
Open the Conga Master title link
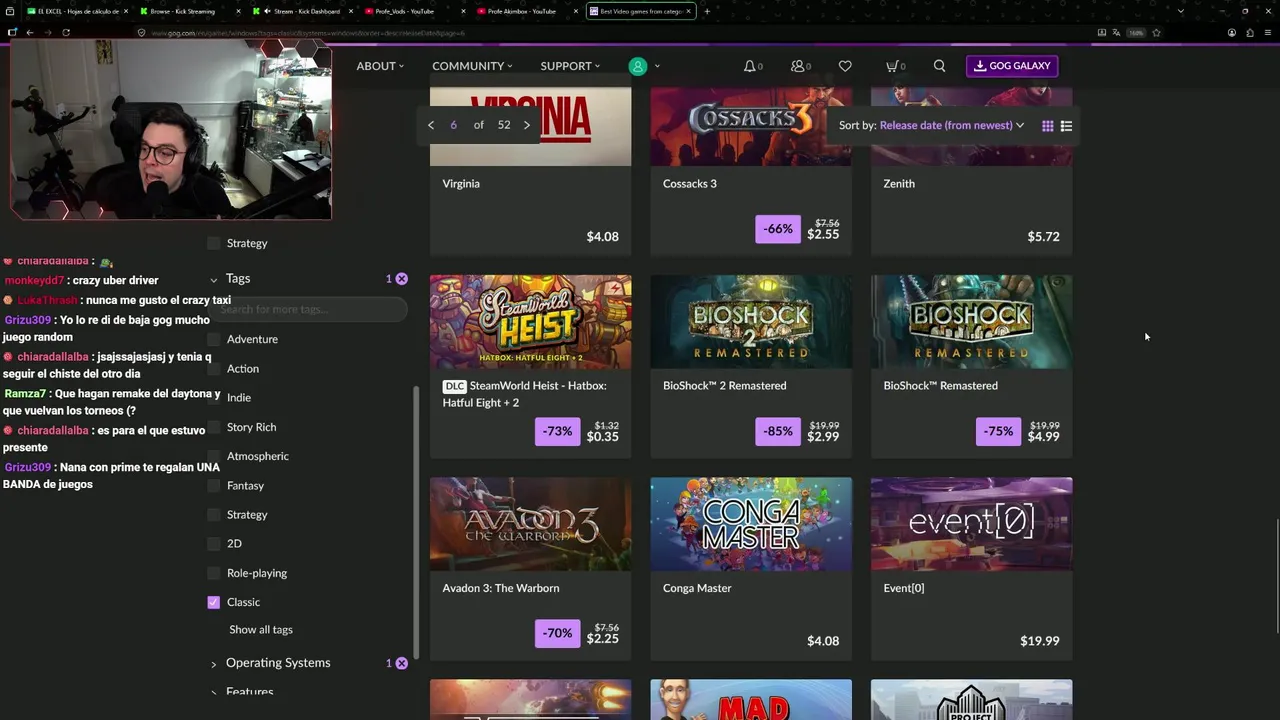tap(697, 588)
